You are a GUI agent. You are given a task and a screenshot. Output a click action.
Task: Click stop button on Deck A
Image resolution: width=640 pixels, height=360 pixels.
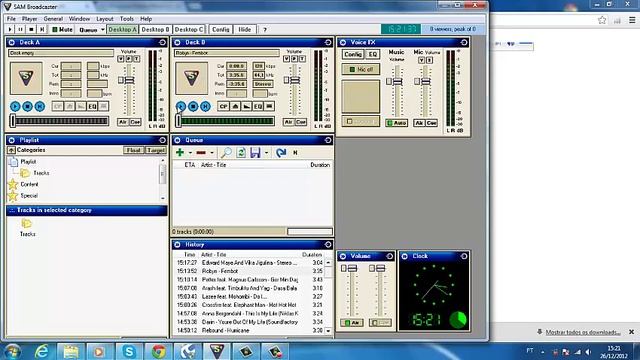point(27,107)
